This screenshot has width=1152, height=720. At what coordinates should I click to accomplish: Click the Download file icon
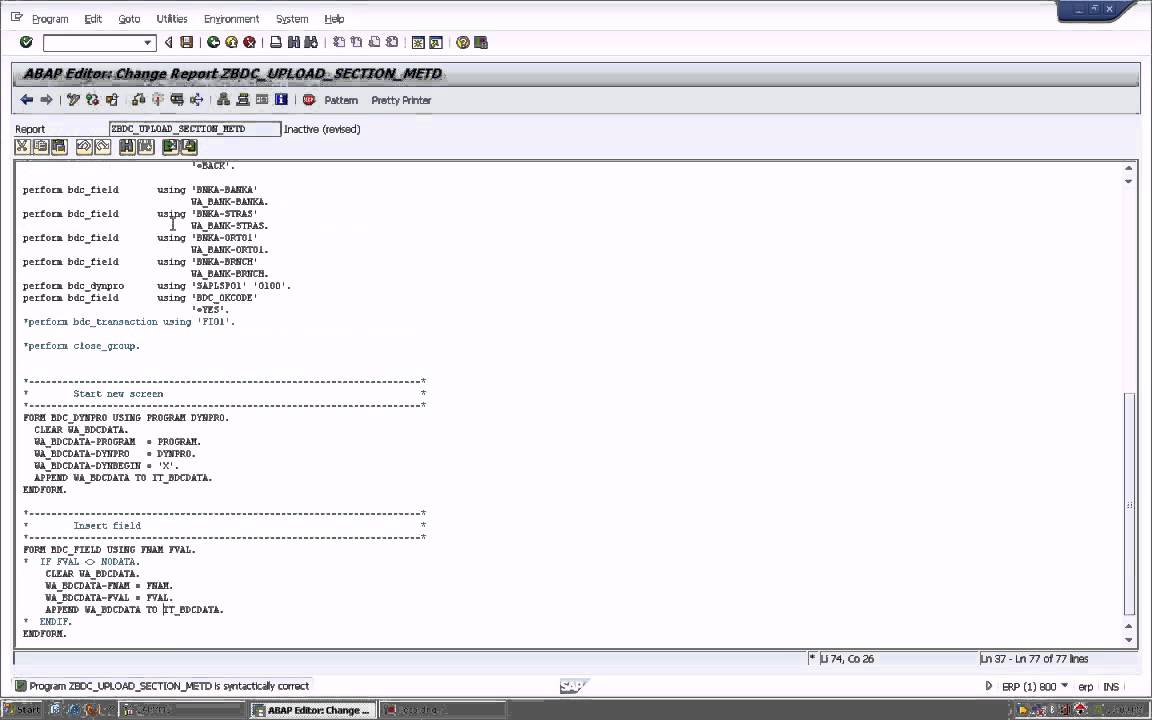[x=189, y=147]
